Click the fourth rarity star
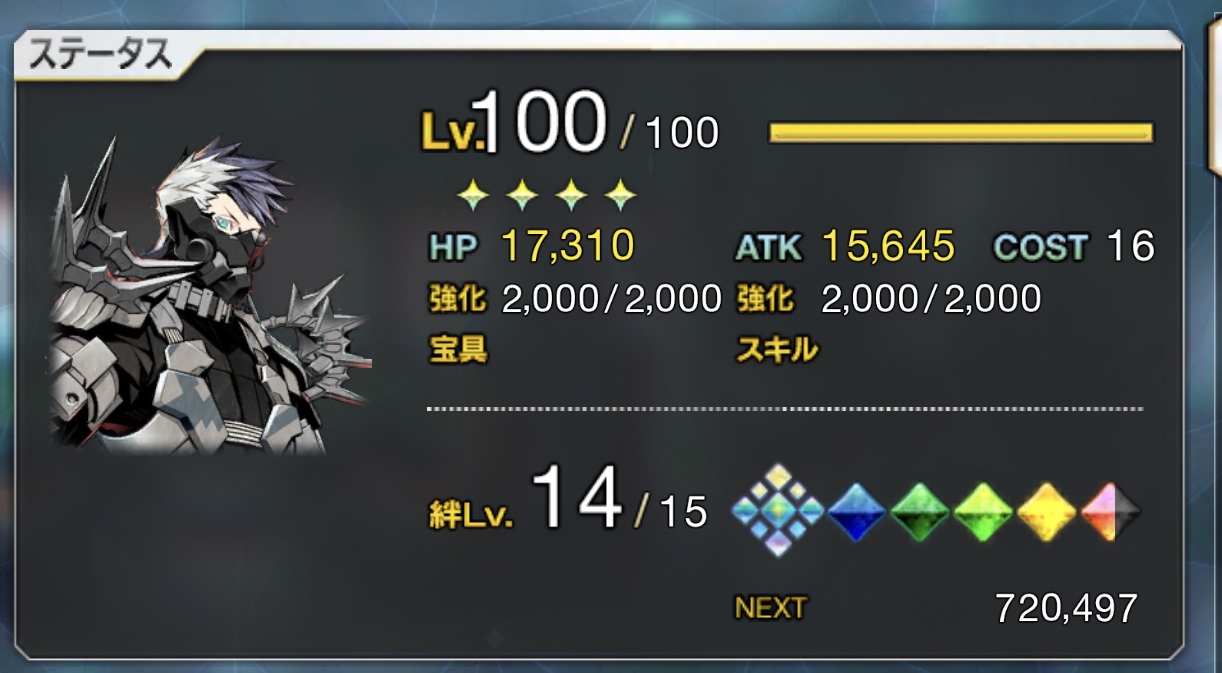 pos(621,195)
